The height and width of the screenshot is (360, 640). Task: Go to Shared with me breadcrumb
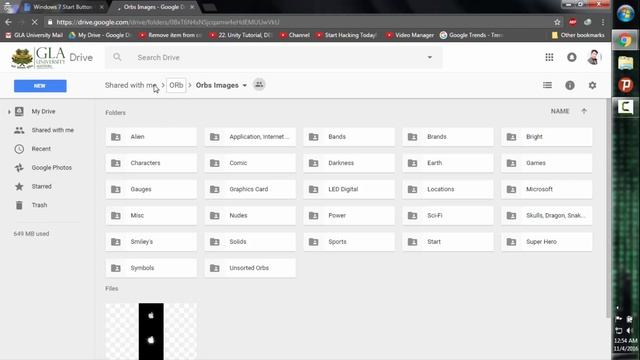(x=131, y=85)
